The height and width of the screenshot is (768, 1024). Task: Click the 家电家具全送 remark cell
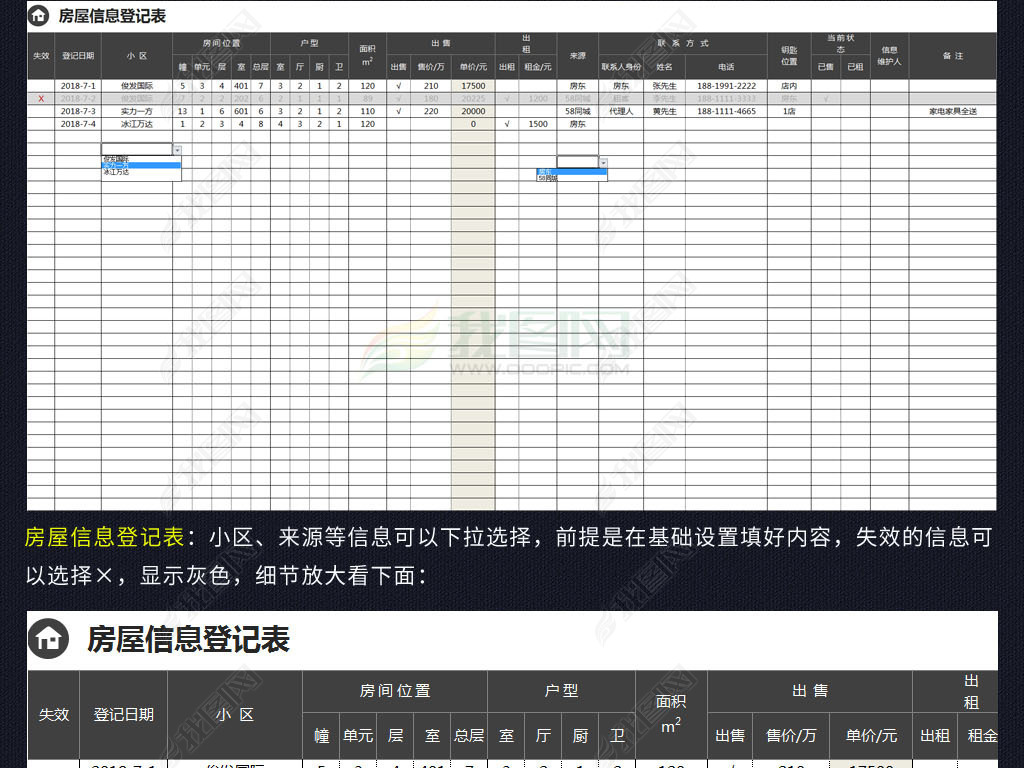[x=952, y=111]
